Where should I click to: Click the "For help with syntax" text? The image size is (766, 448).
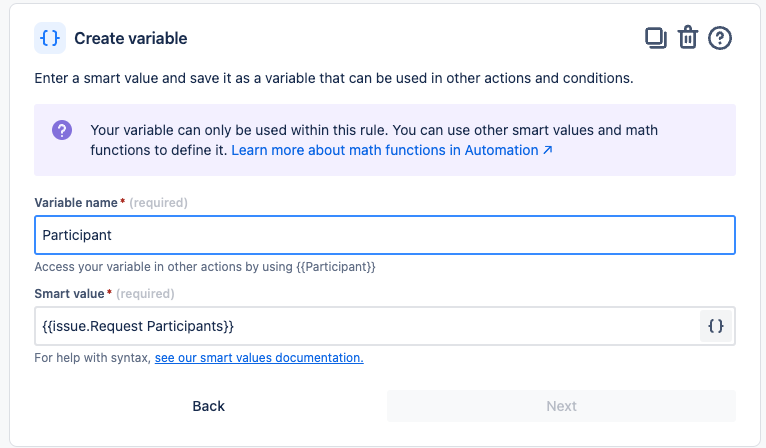tap(92, 357)
